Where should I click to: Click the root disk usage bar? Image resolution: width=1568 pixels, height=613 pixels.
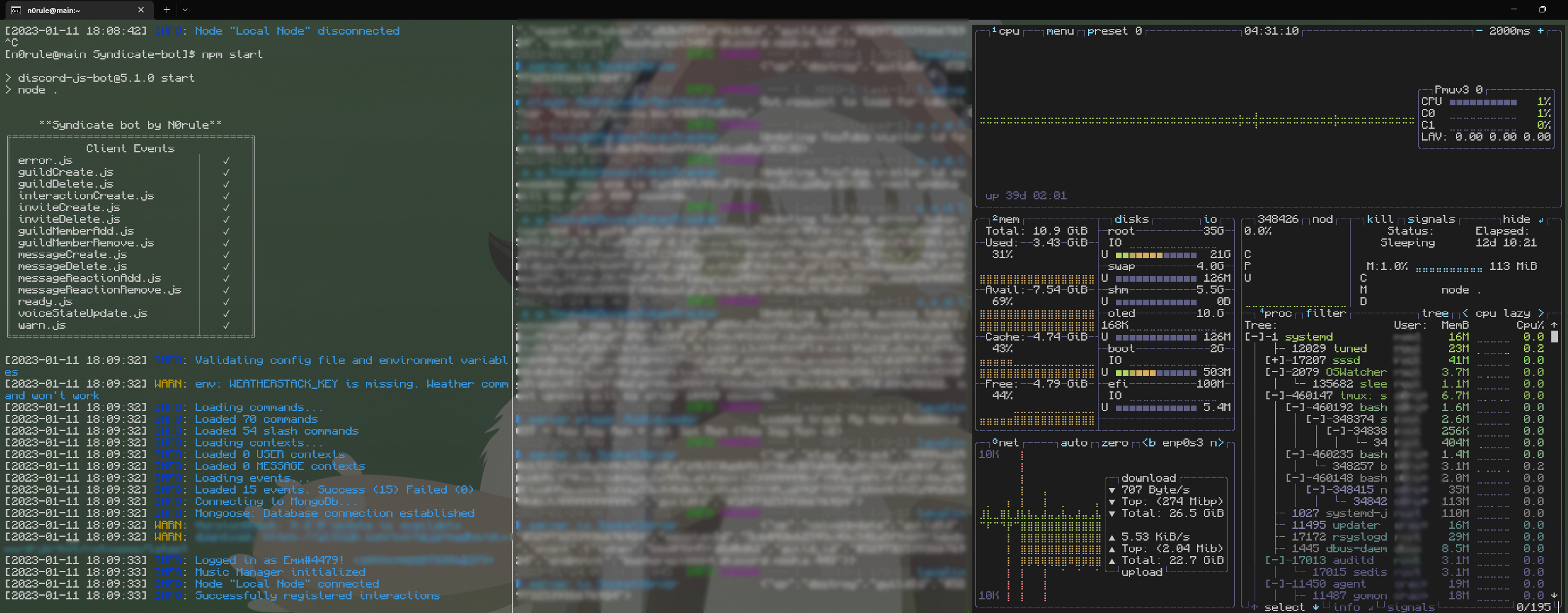(x=1156, y=255)
